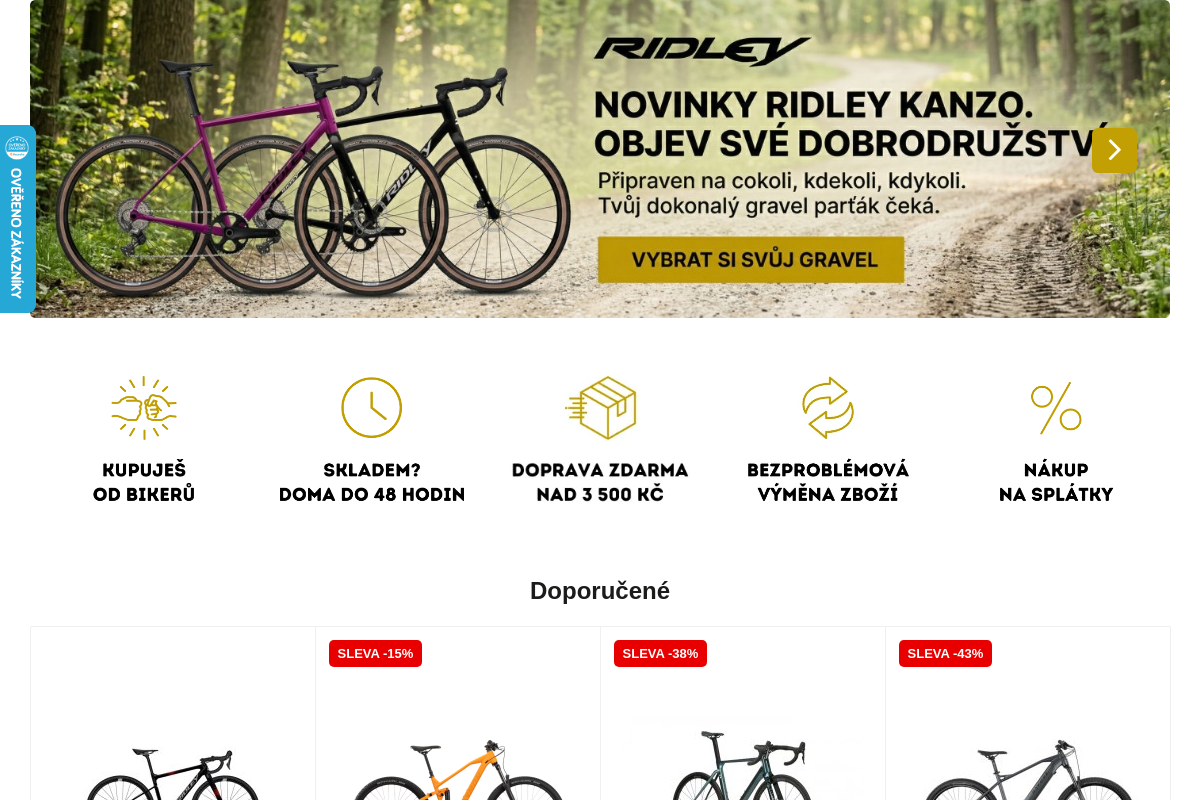
Task: Click the exchange arrows icon
Action: [828, 408]
